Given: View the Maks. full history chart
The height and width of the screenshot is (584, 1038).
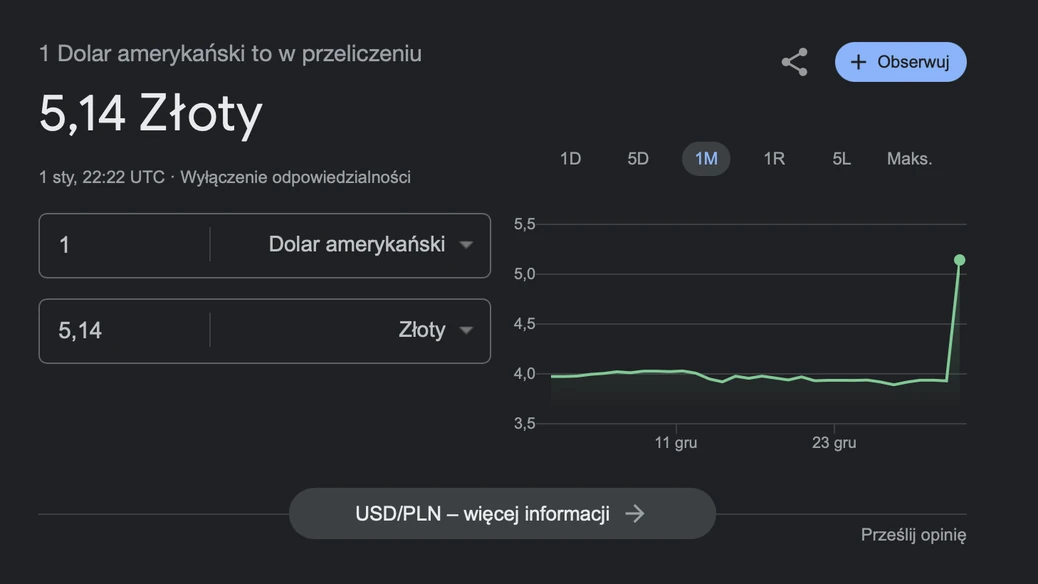Looking at the screenshot, I should tap(909, 159).
